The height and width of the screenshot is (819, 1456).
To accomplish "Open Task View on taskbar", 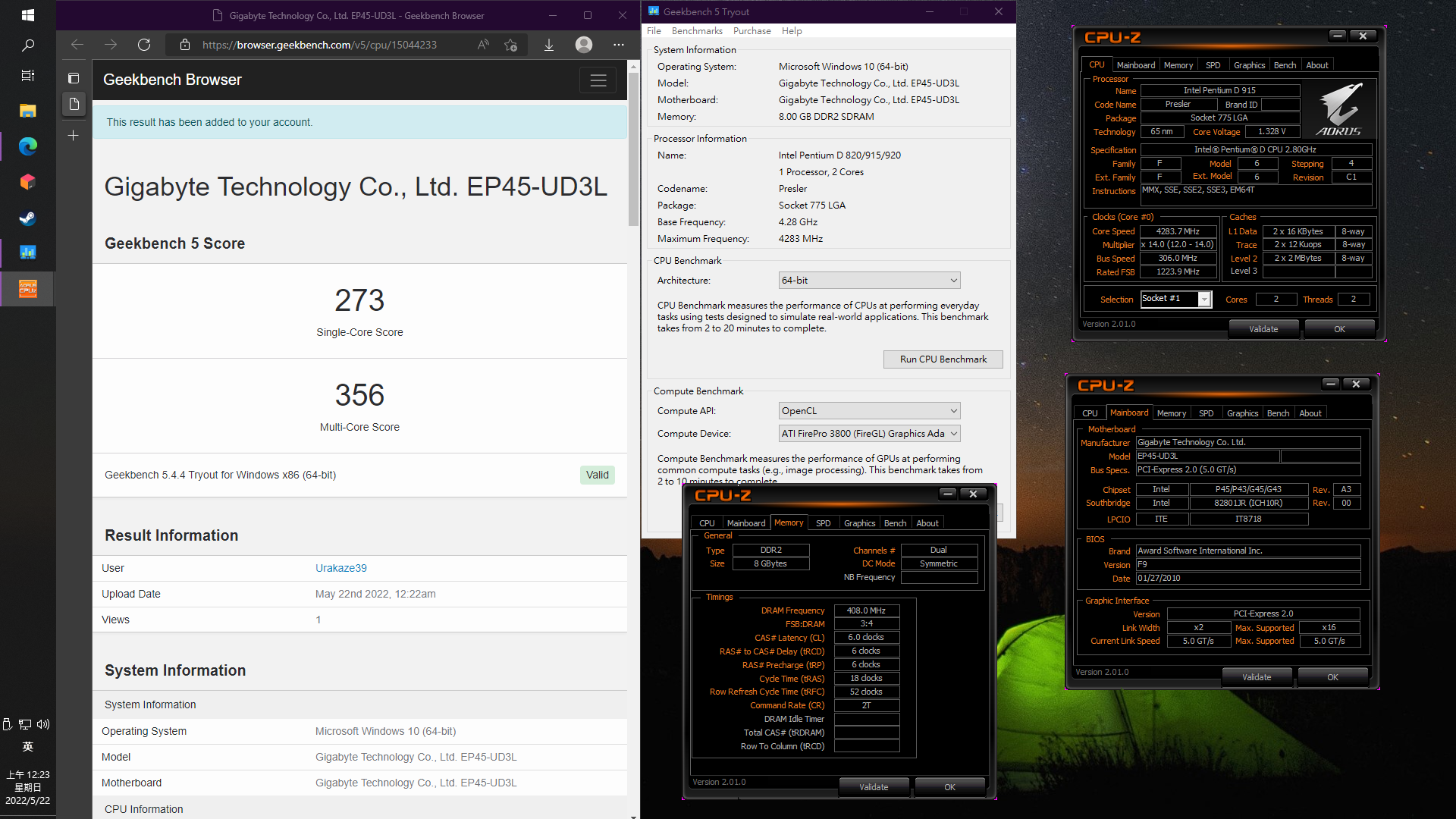I will click(x=28, y=76).
